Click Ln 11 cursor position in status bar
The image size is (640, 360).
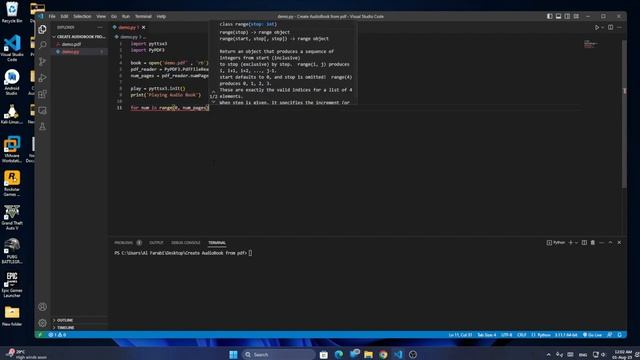tap(460, 335)
